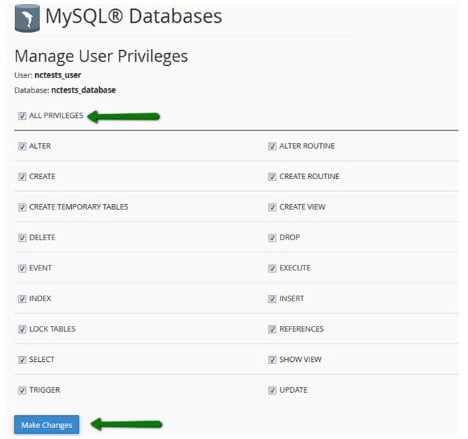Click the Manage User Privileges heading
The image size is (468, 439).
101,56
